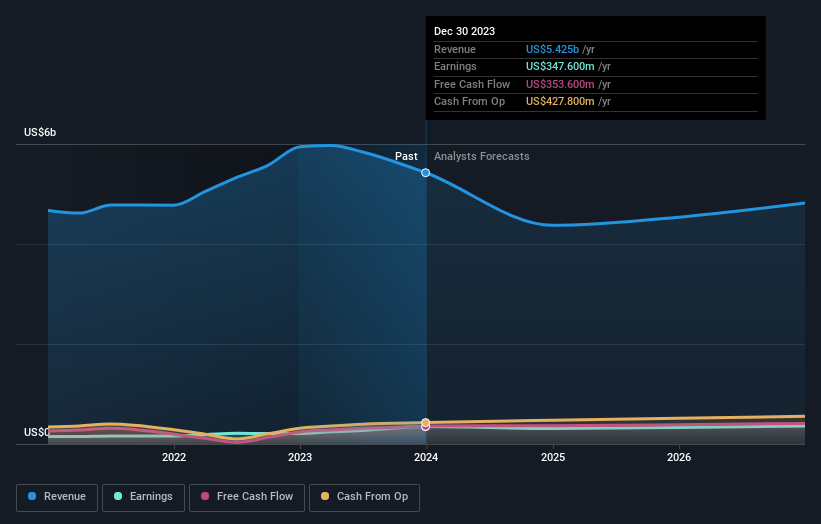Click the US$353.600m free cash flow value
The width and height of the screenshot is (821, 524).
coord(560,84)
